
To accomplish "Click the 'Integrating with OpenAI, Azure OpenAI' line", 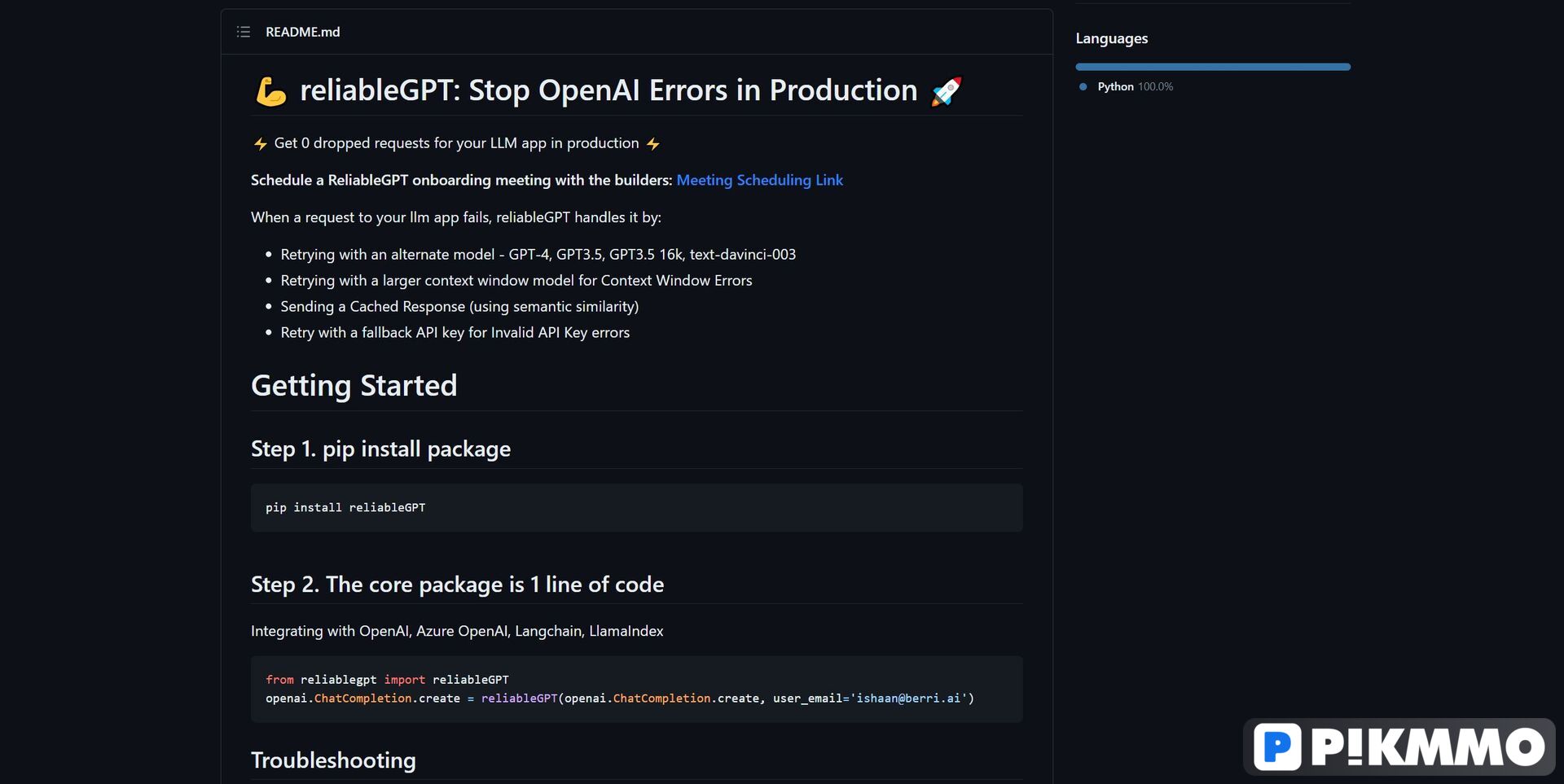I will click(x=457, y=631).
